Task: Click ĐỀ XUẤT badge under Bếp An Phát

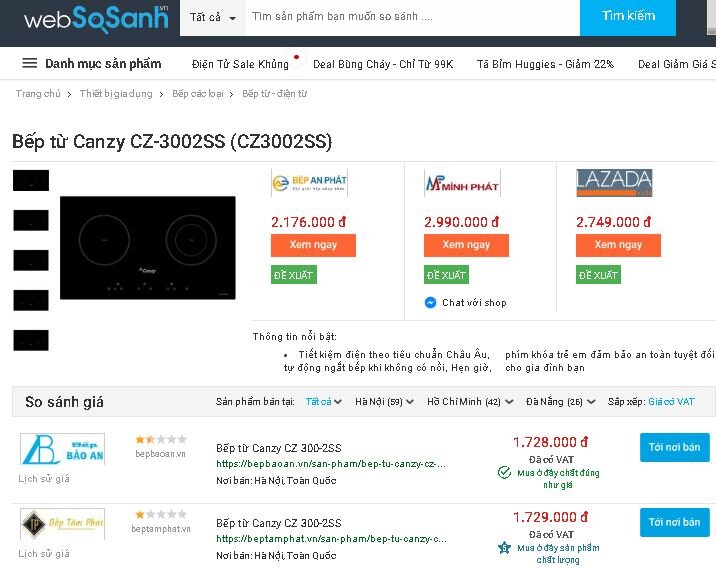Action: click(x=294, y=275)
